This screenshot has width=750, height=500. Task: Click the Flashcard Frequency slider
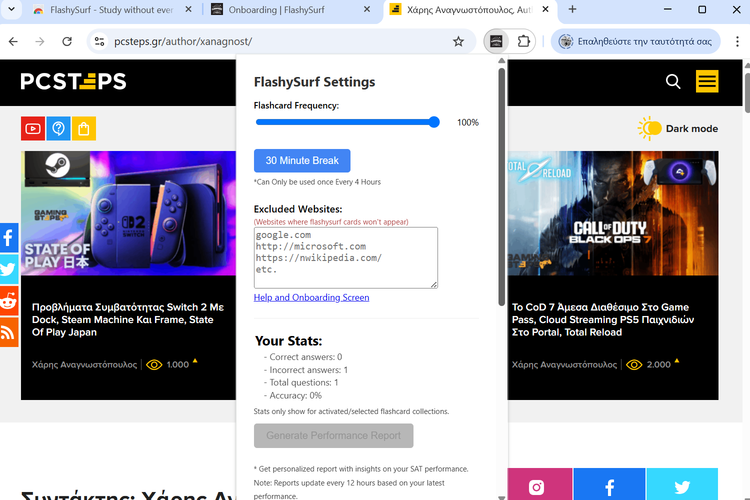tap(346, 122)
